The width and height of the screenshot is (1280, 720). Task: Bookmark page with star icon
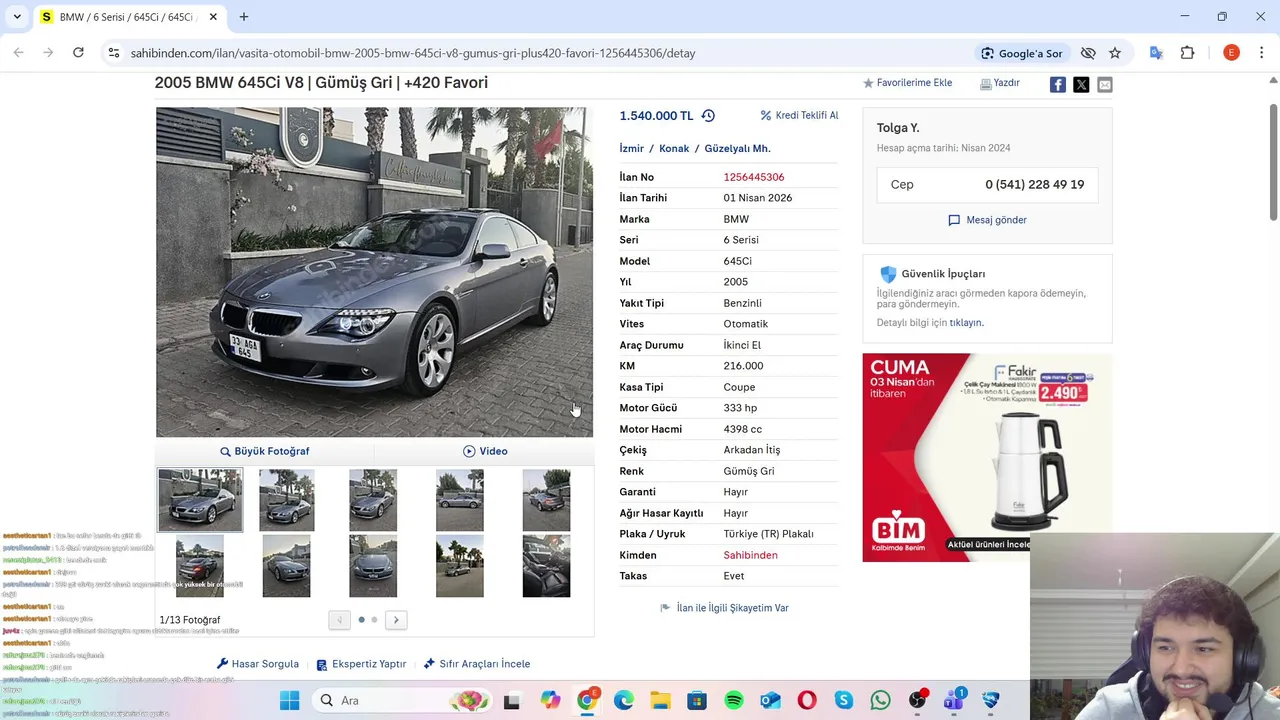1115,53
